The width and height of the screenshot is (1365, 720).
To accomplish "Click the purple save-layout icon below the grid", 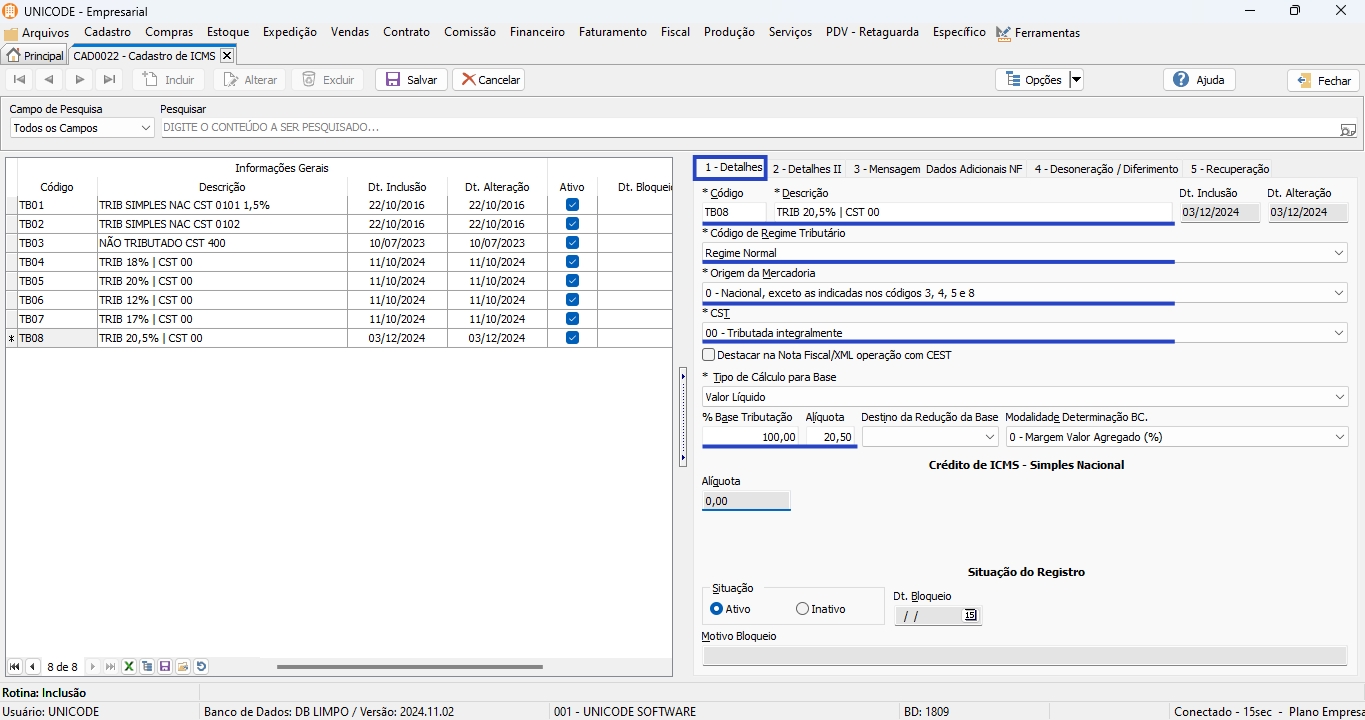I will [x=165, y=667].
